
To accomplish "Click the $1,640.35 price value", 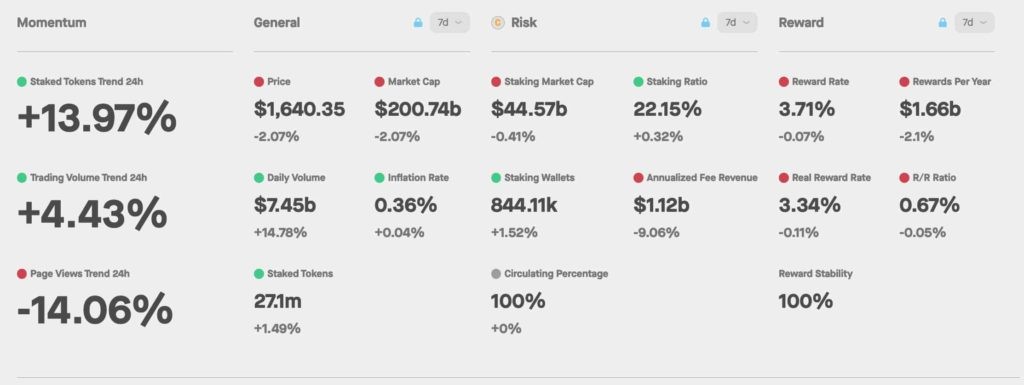I will [x=299, y=109].
